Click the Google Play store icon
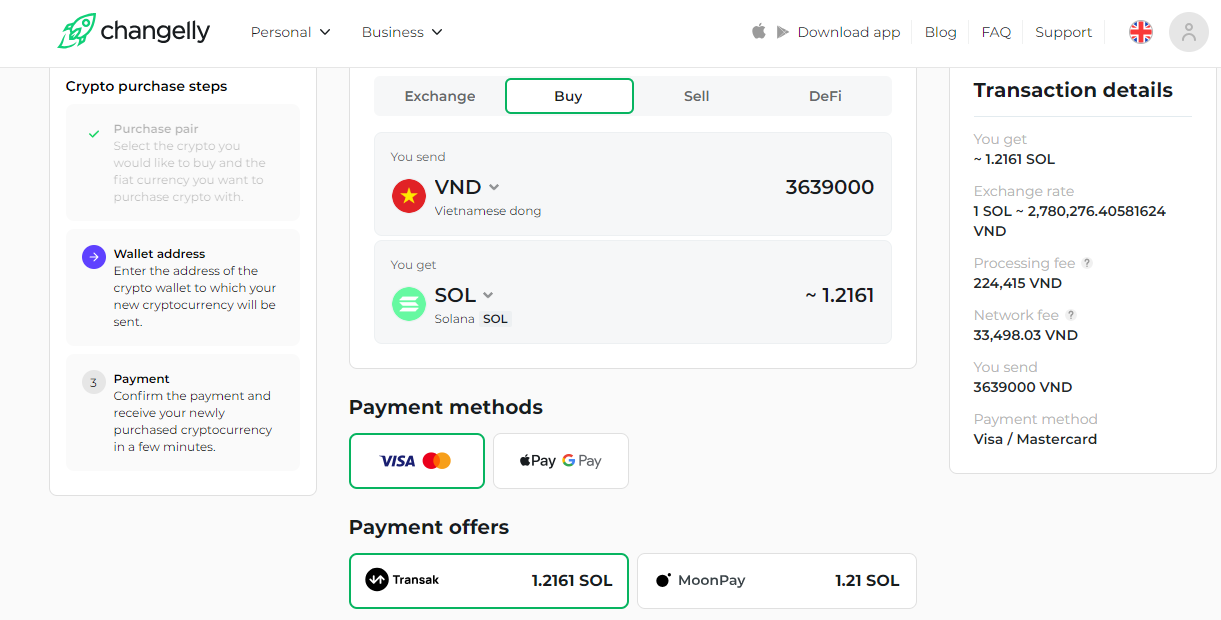Screen dimensions: 1221x620 pyautogui.click(x=783, y=32)
